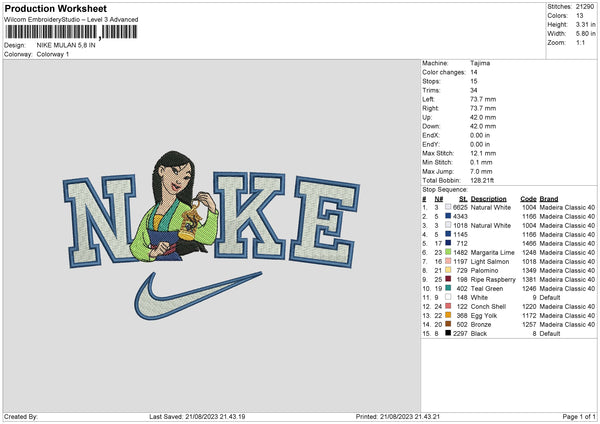Viewport: 600px width, 424px height.
Task: Select the Black color swatch in row 15
Action: pos(448,333)
